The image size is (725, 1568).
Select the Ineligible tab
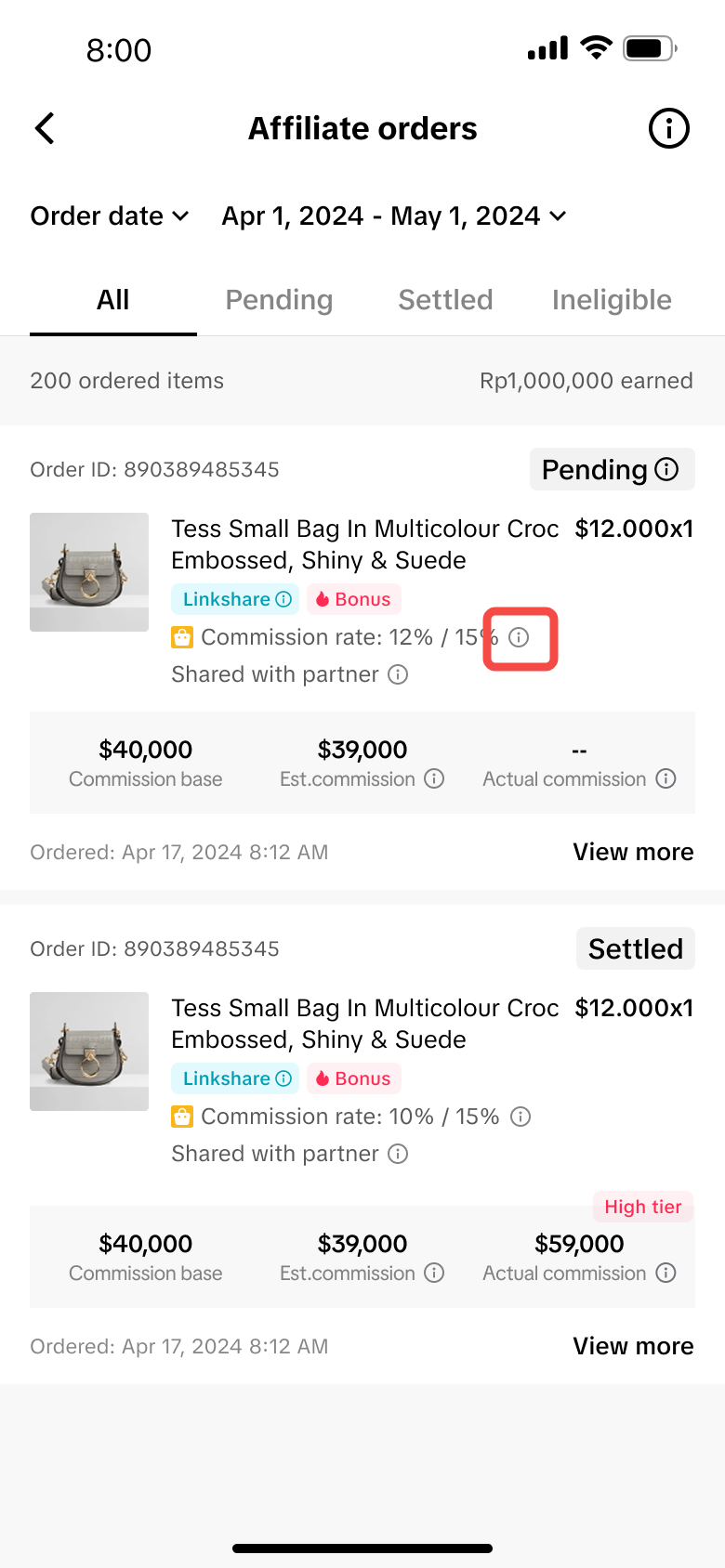coord(612,300)
